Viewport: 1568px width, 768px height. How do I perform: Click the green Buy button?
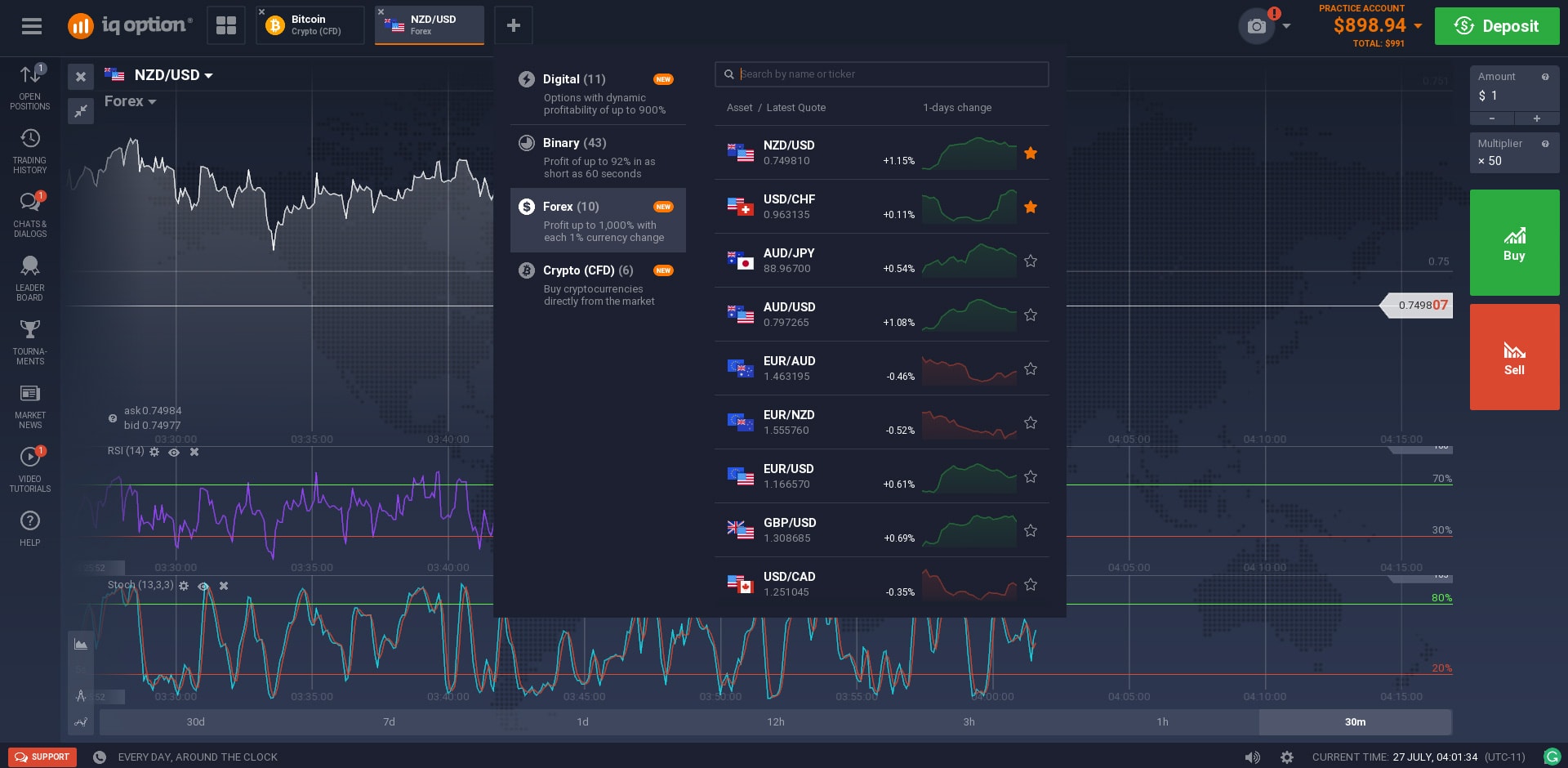pos(1514,243)
